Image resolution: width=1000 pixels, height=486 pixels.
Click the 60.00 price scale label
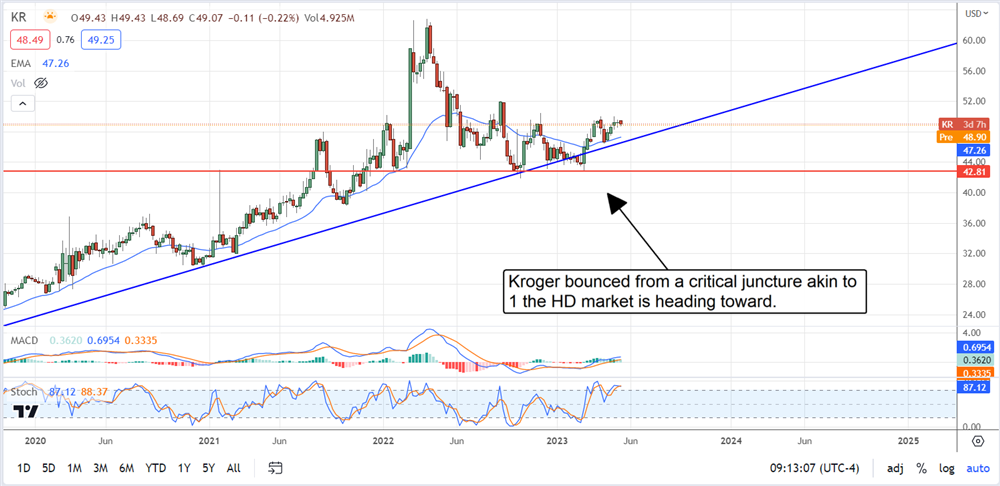[x=976, y=40]
